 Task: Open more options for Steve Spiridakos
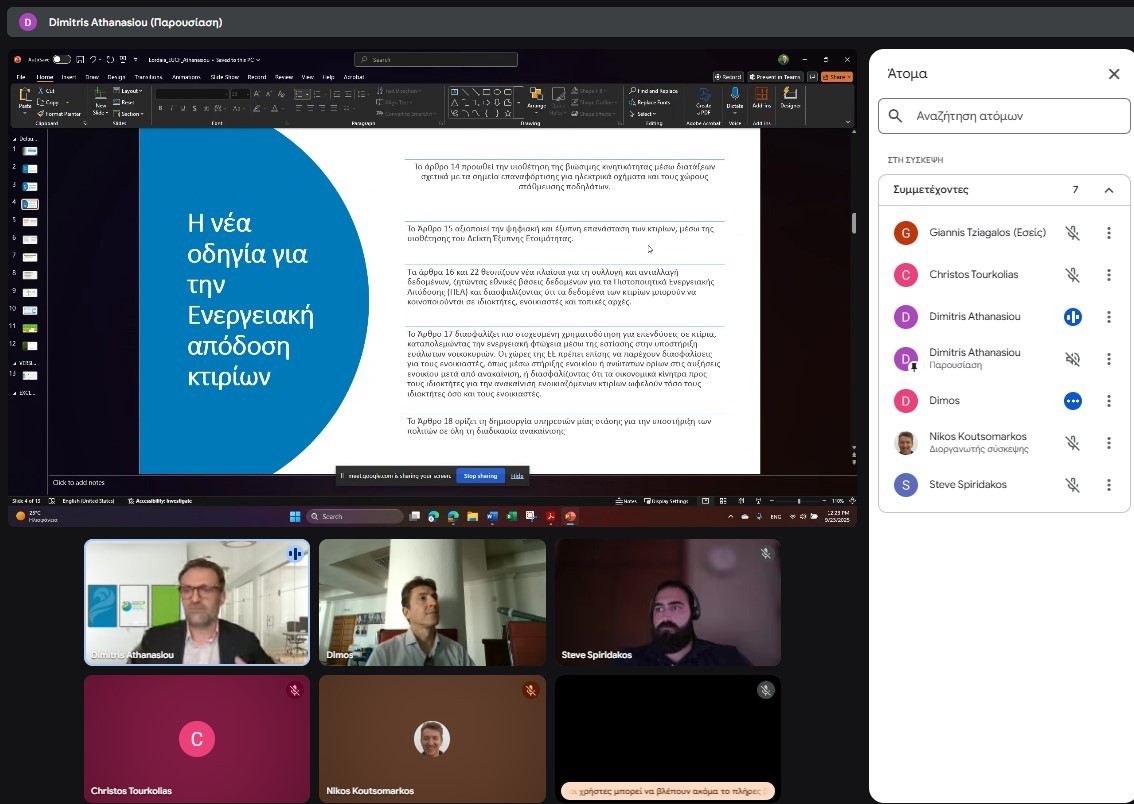pyautogui.click(x=1108, y=485)
